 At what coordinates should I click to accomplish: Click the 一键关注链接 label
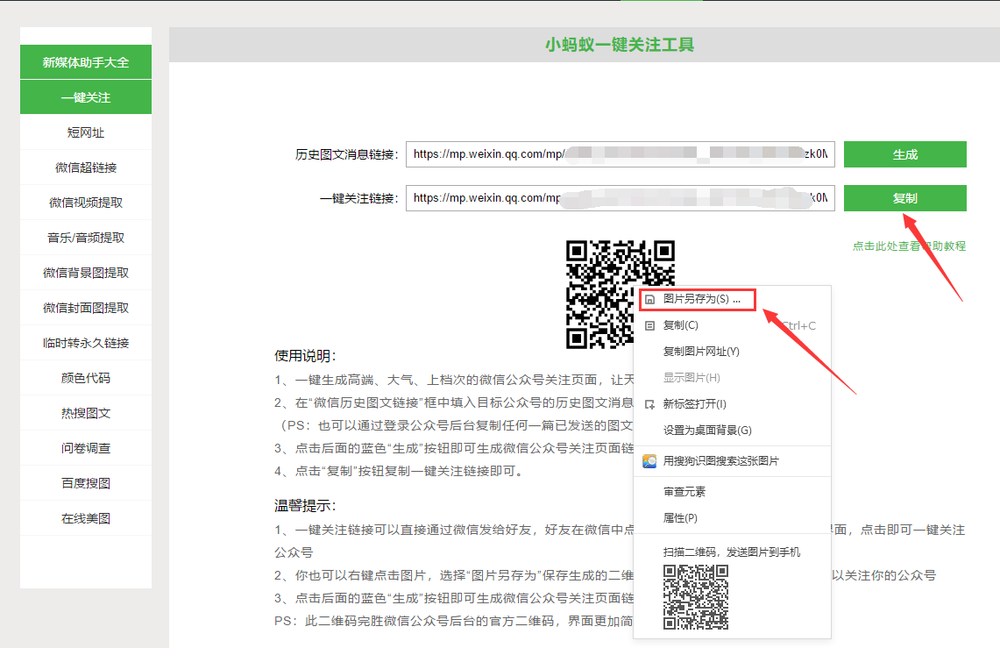pos(359,198)
